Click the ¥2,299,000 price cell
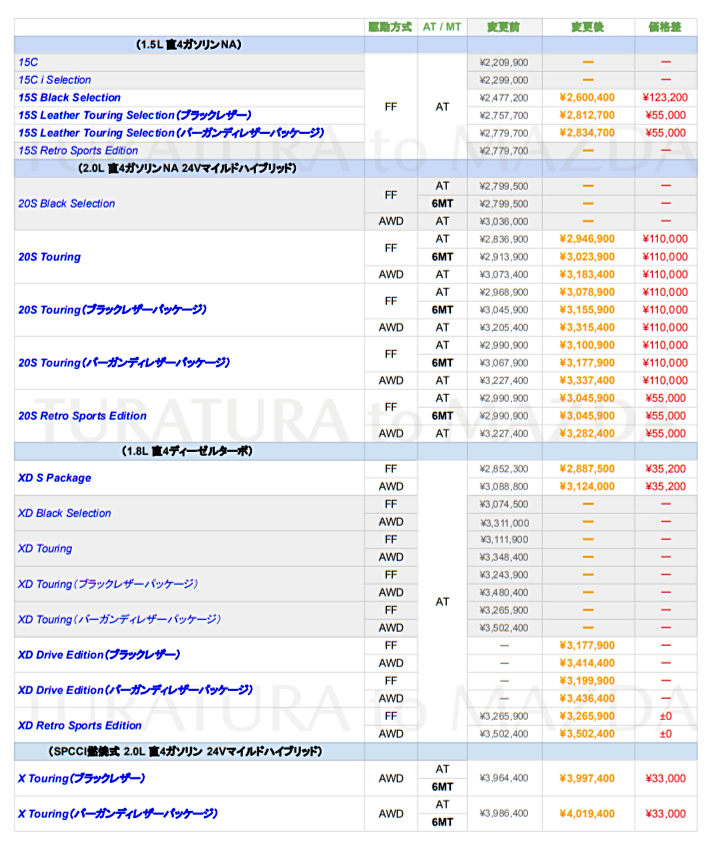713x848 pixels. (504, 80)
